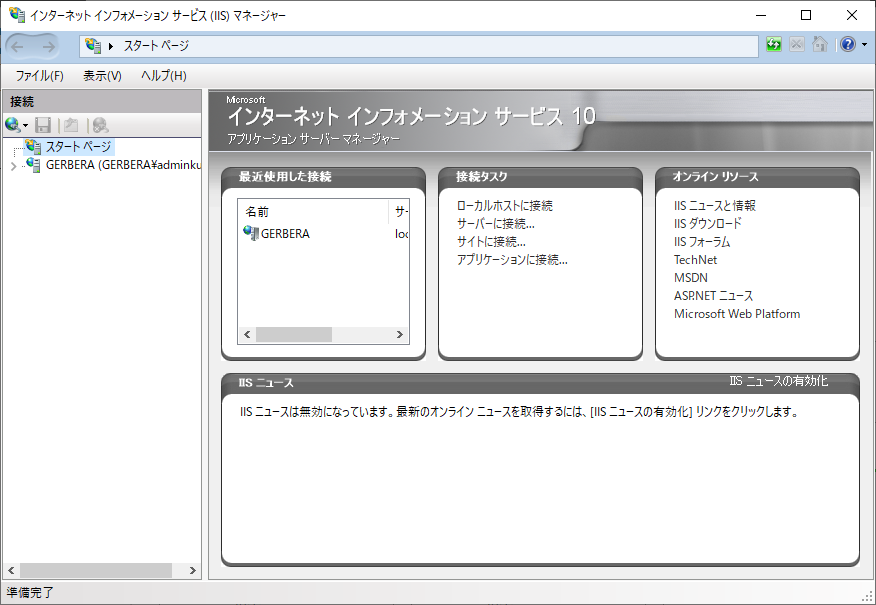Image resolution: width=876 pixels, height=605 pixels.
Task: Open IIS ニュースと情報 link
Action: (x=715, y=206)
